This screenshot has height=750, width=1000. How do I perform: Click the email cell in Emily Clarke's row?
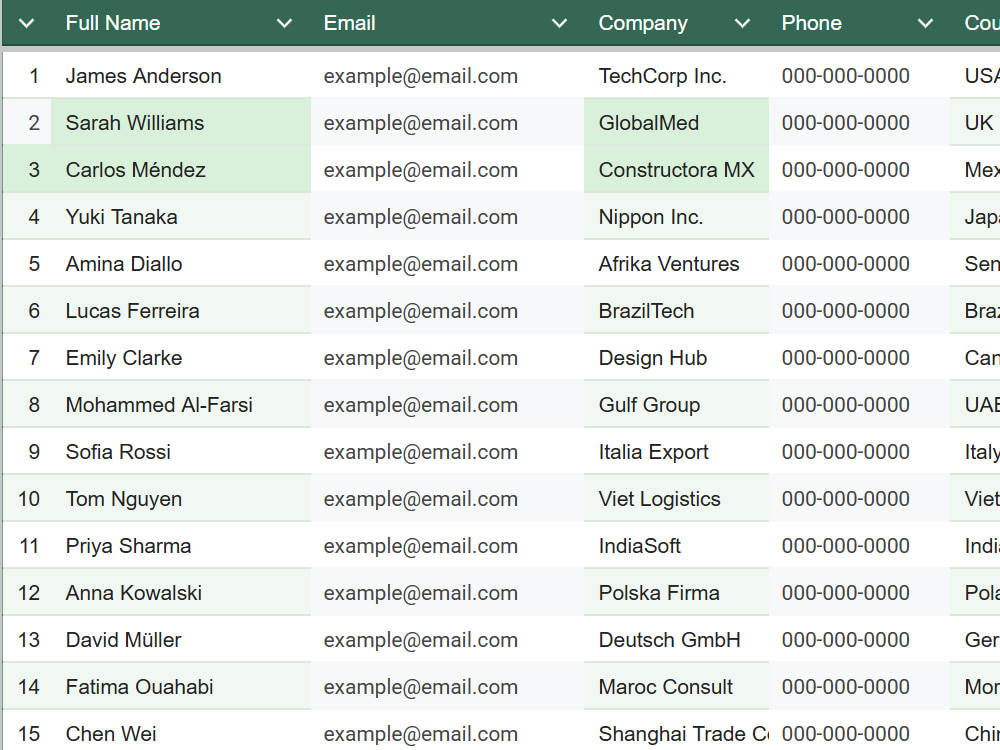447,358
